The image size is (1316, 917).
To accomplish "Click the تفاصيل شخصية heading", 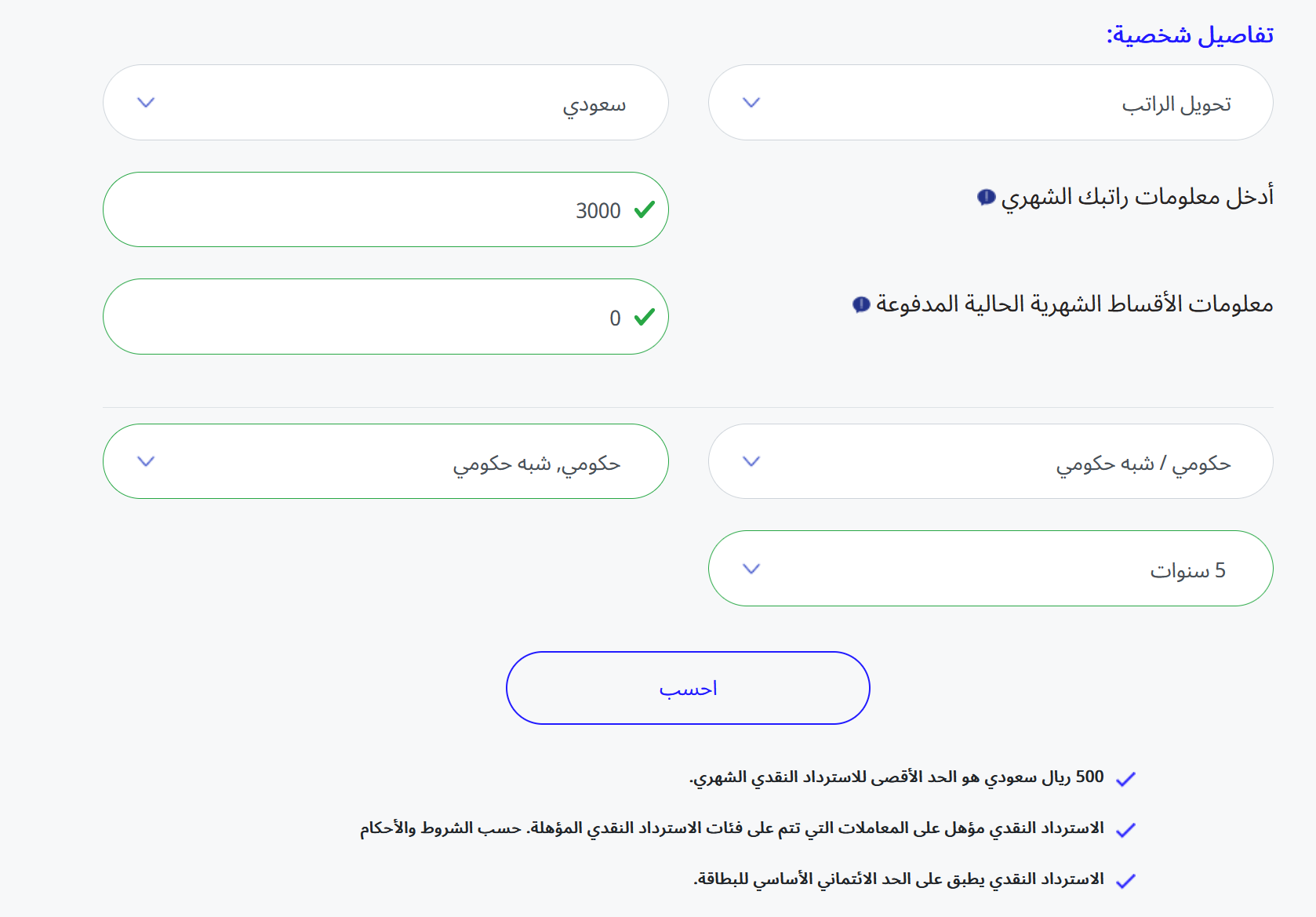I will (x=1190, y=35).
